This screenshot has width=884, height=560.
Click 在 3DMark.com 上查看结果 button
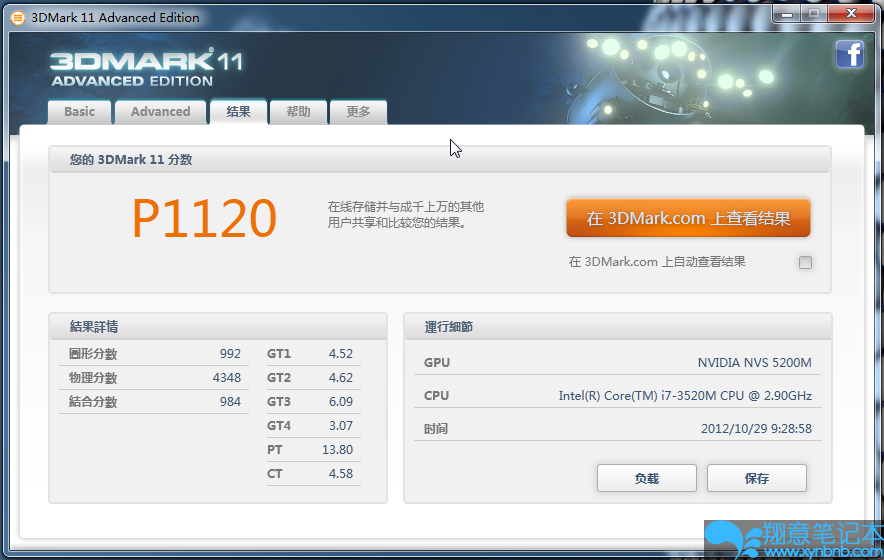click(x=688, y=218)
